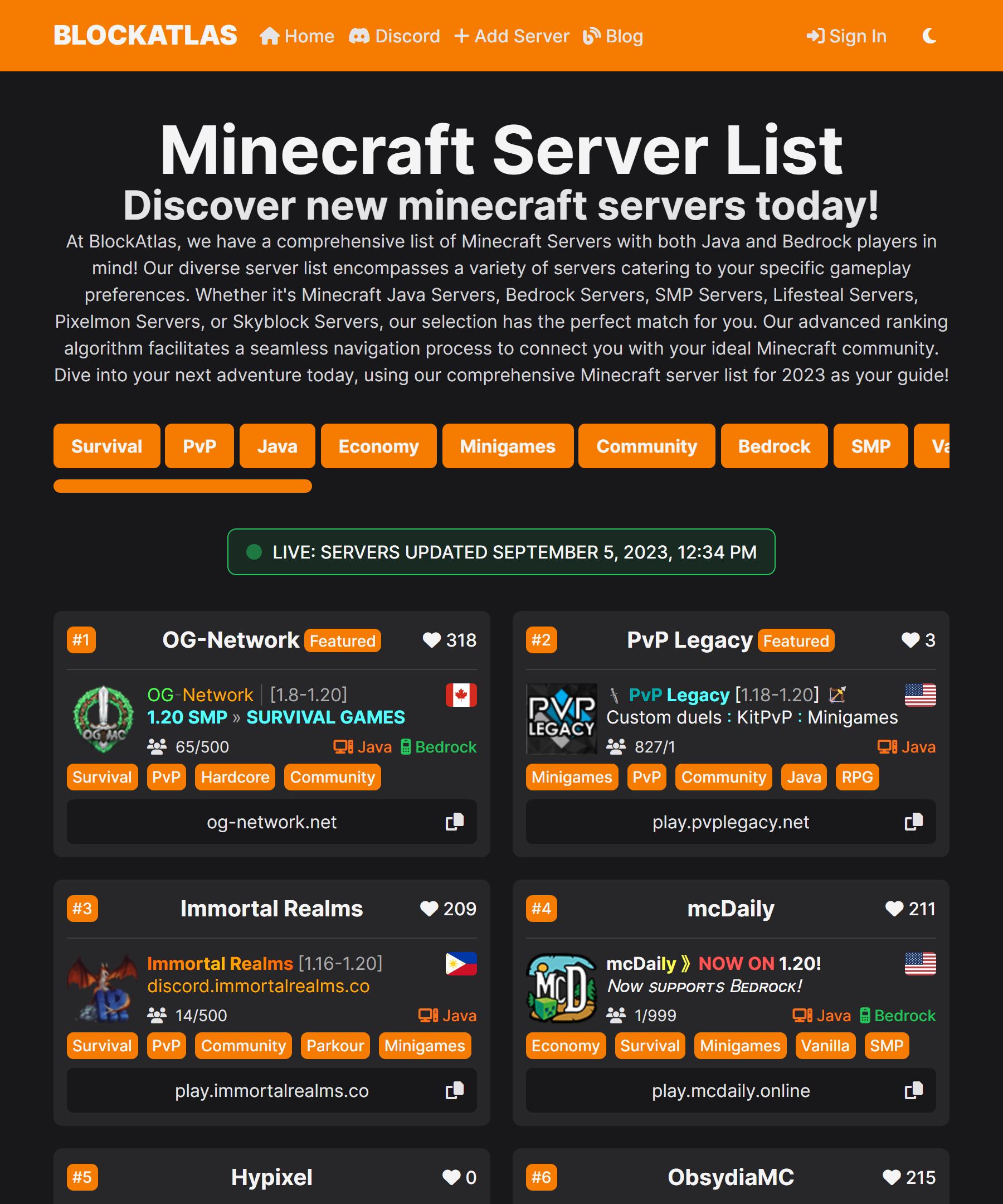
Task: Open OG-Network server title
Action: coord(230,640)
